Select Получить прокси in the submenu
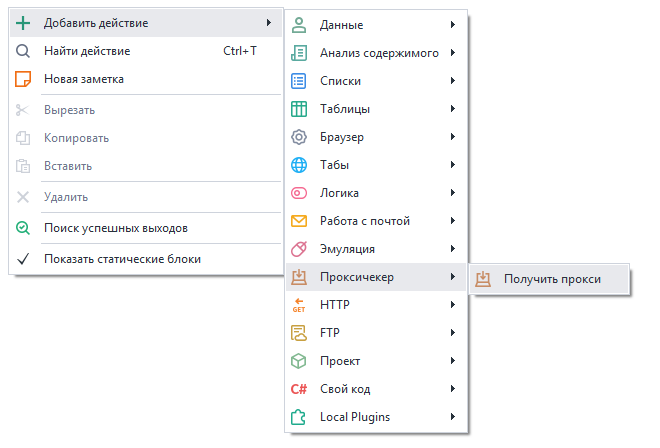Viewport: 660px width, 448px height. point(551,280)
